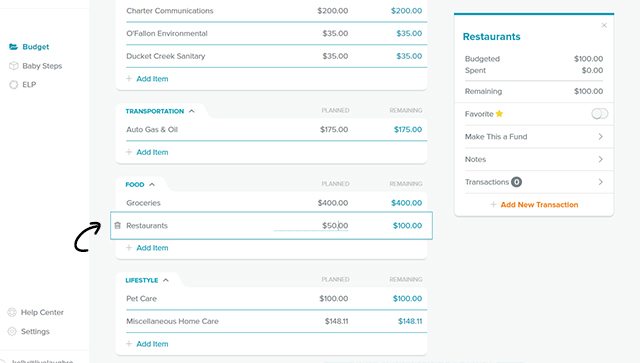Open the ELP circle icon
The image size is (640, 363).
click(13, 85)
